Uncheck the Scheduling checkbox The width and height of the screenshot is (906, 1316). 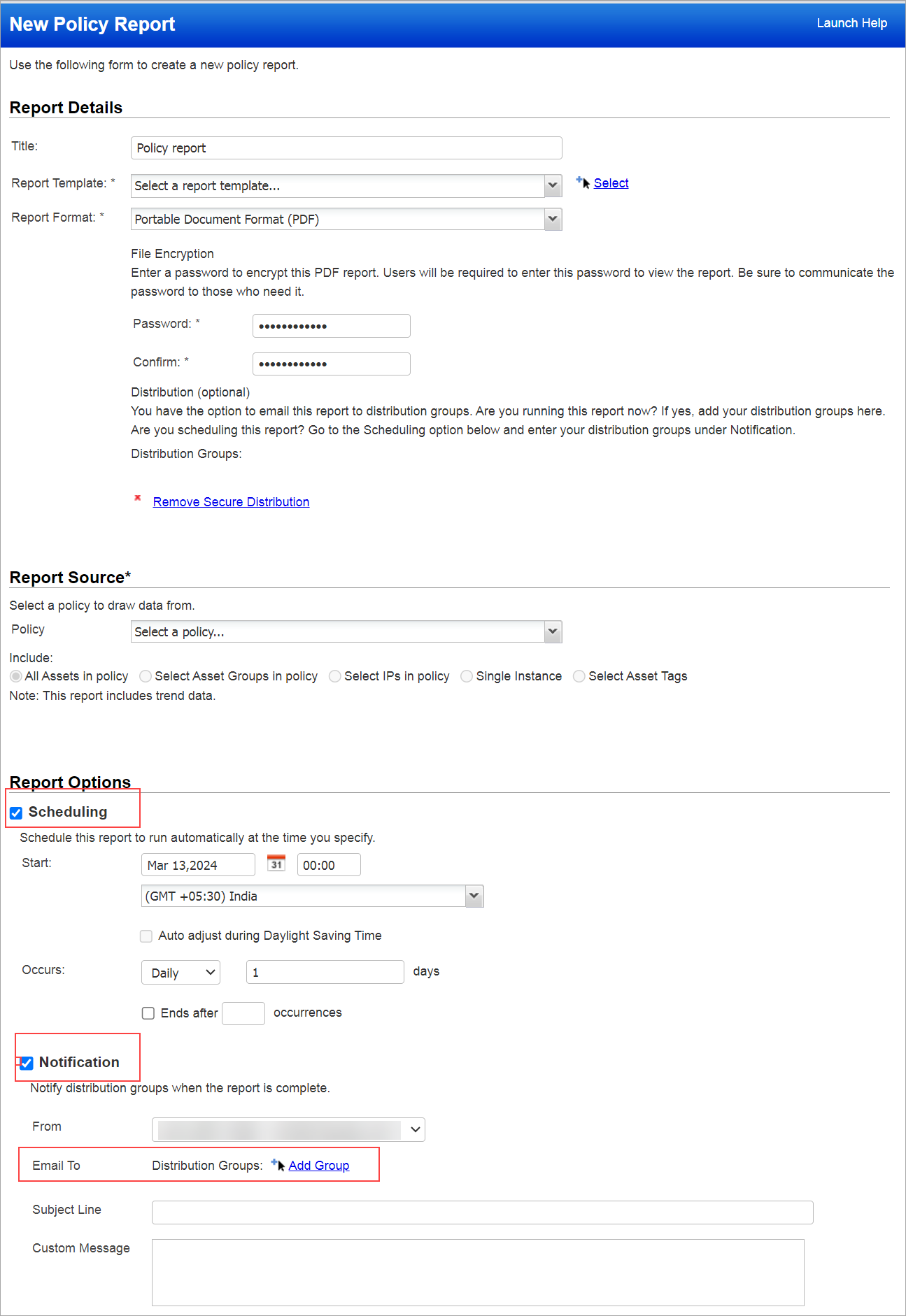tap(15, 812)
